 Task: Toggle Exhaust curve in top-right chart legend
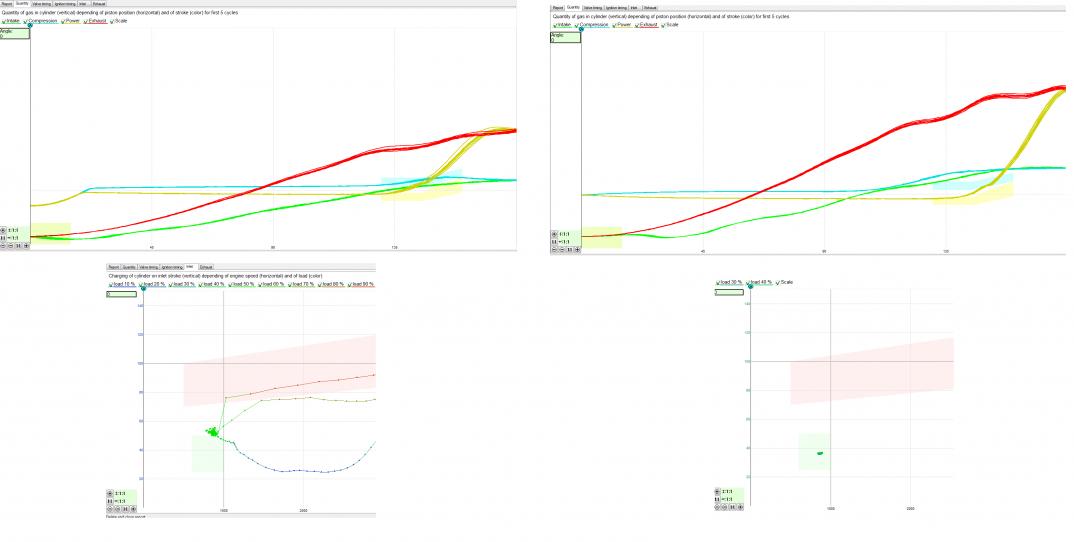pos(647,25)
